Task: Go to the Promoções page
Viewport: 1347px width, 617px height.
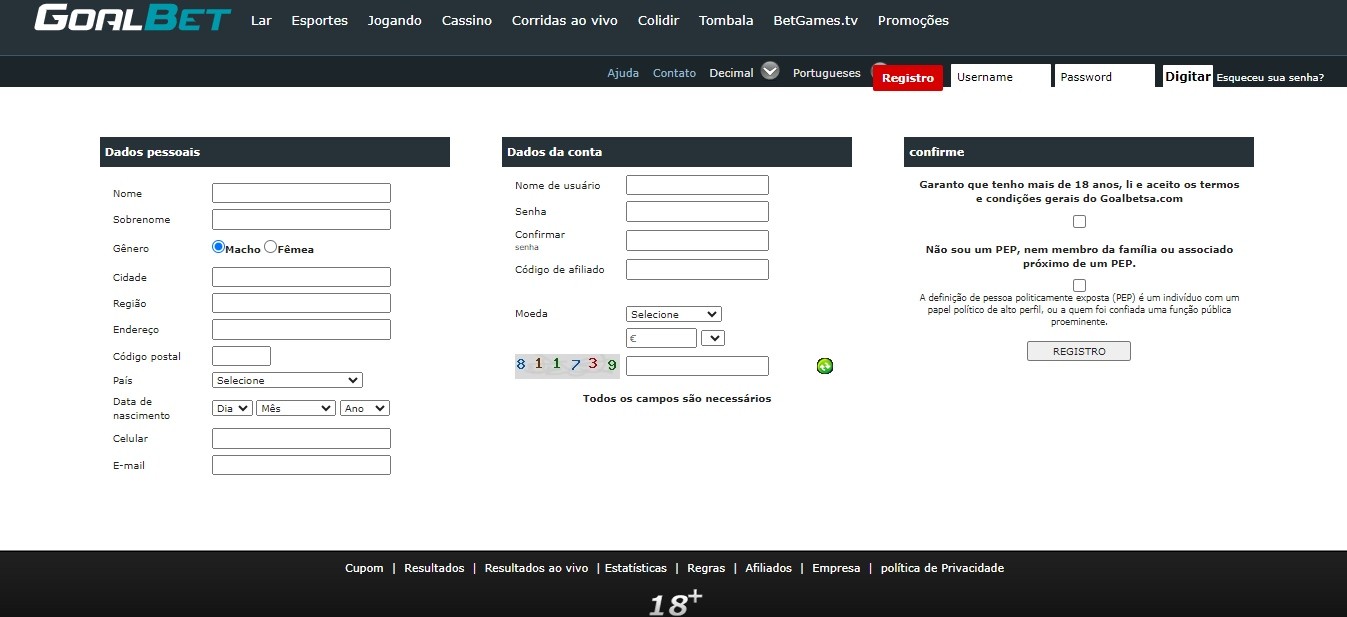Action: [911, 19]
